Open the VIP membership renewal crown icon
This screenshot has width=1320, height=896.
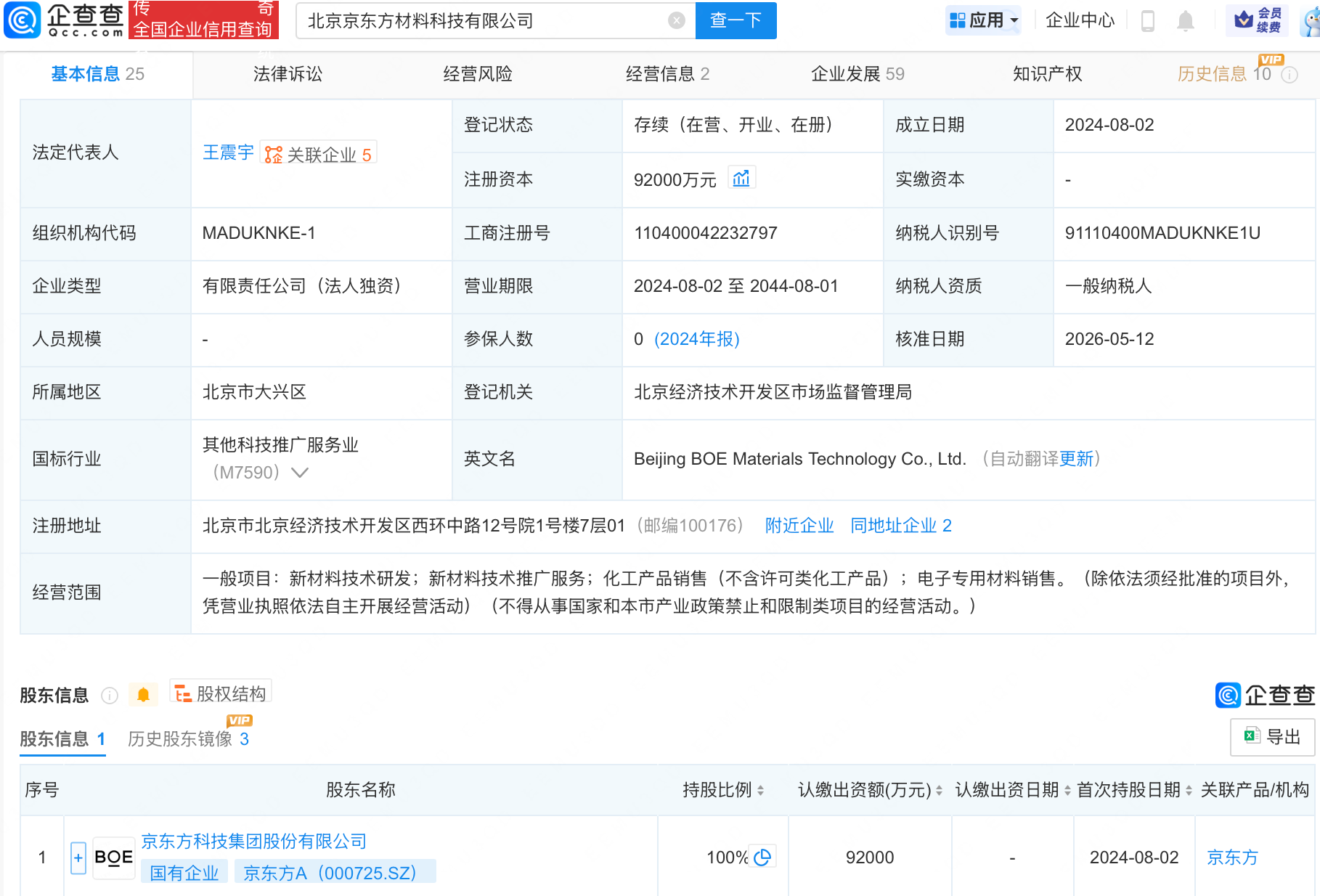[x=1257, y=20]
